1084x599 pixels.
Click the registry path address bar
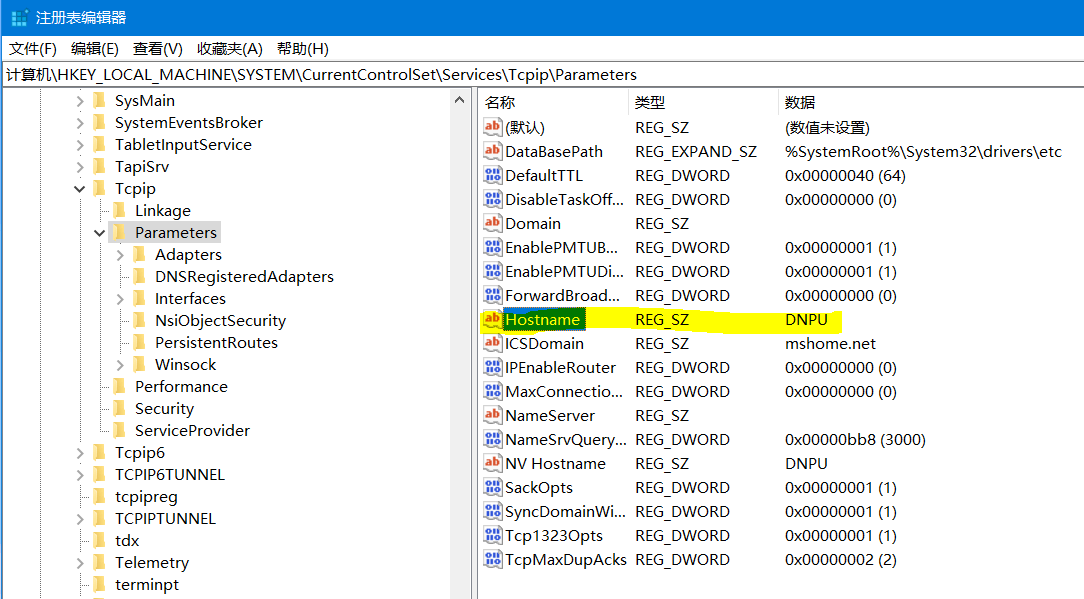tap(540, 75)
